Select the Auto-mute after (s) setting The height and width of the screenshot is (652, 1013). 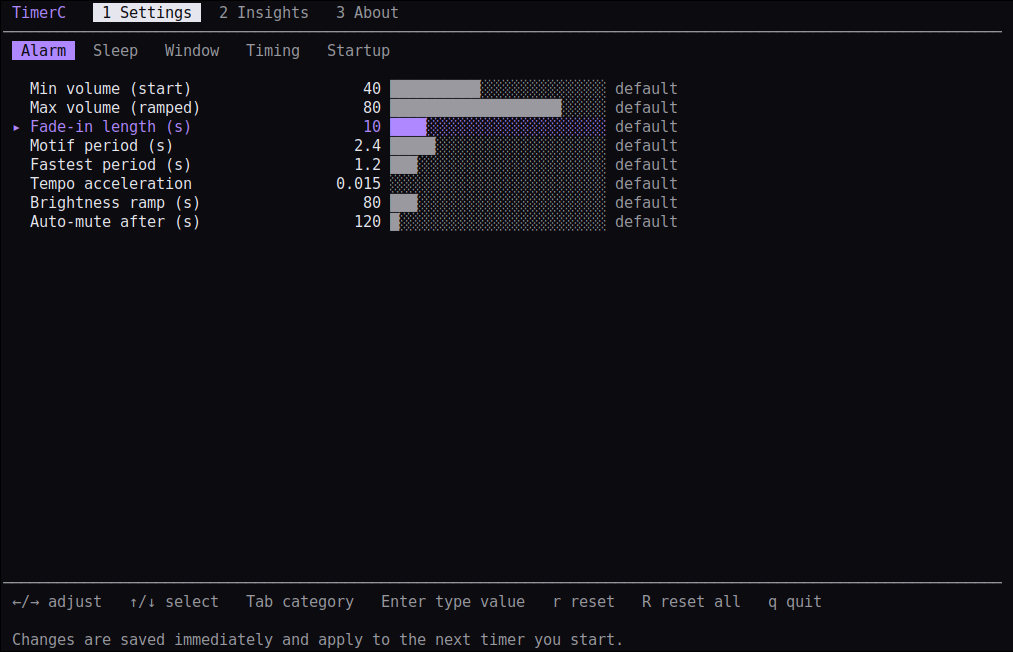[x=115, y=222]
